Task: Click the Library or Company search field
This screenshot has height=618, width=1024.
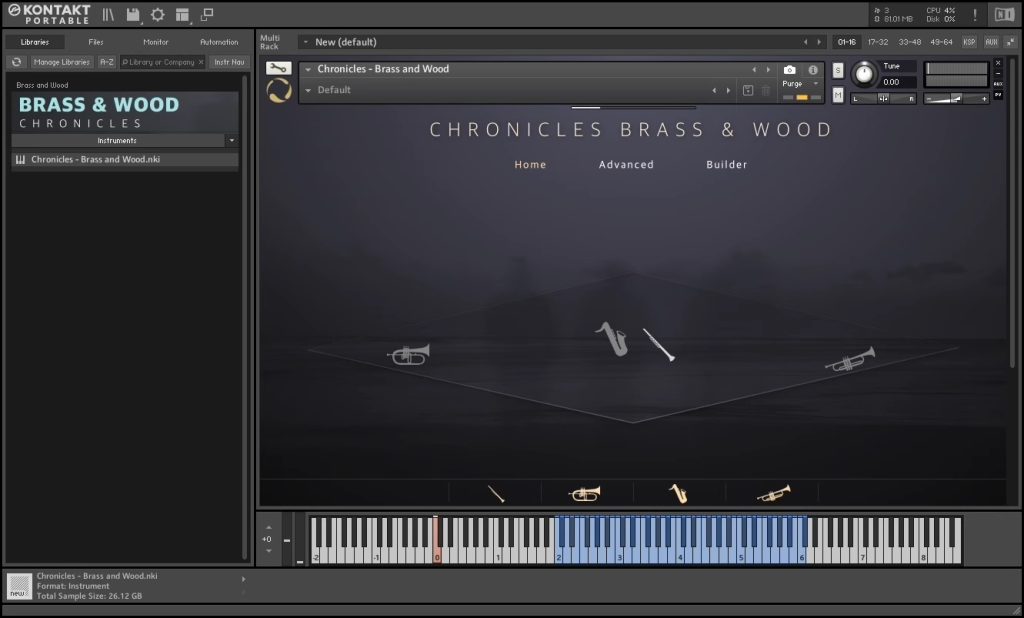Action: pyautogui.click(x=158, y=62)
